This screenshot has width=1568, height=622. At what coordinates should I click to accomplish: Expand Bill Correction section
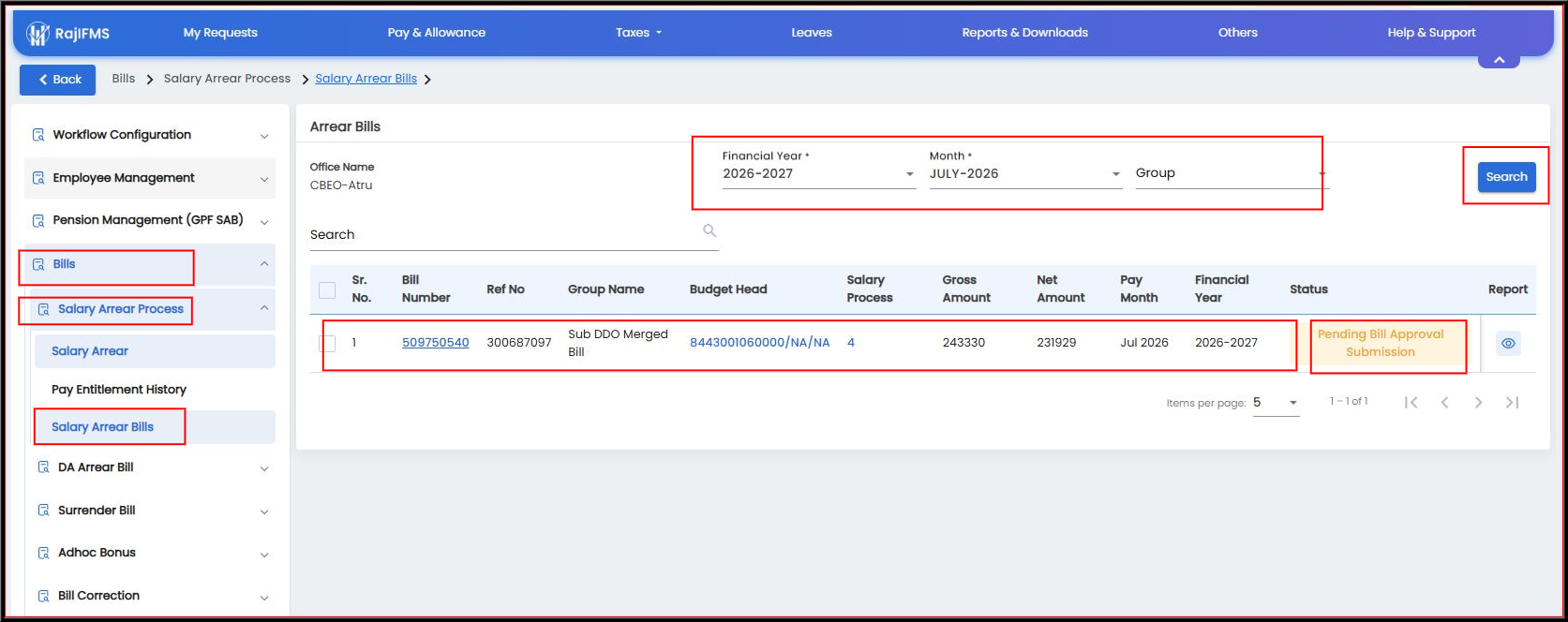(264, 598)
